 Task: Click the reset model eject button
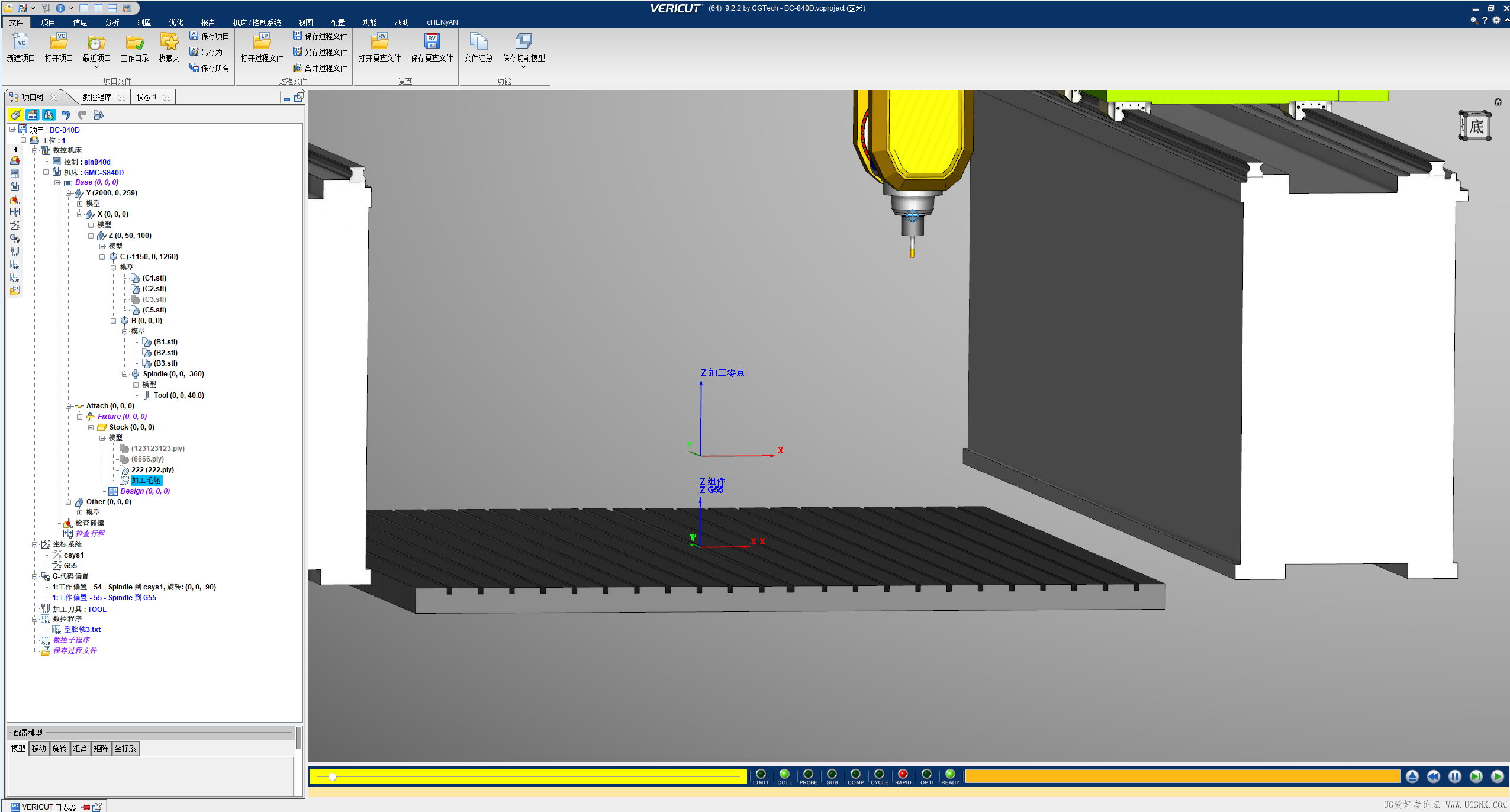tap(1412, 776)
